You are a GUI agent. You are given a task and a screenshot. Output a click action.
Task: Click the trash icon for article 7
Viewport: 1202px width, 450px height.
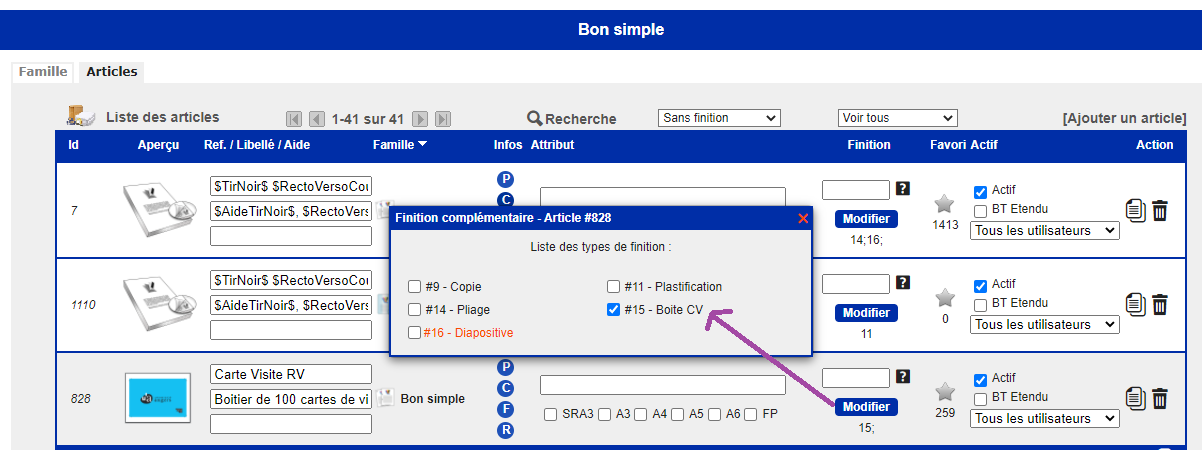(1160, 211)
